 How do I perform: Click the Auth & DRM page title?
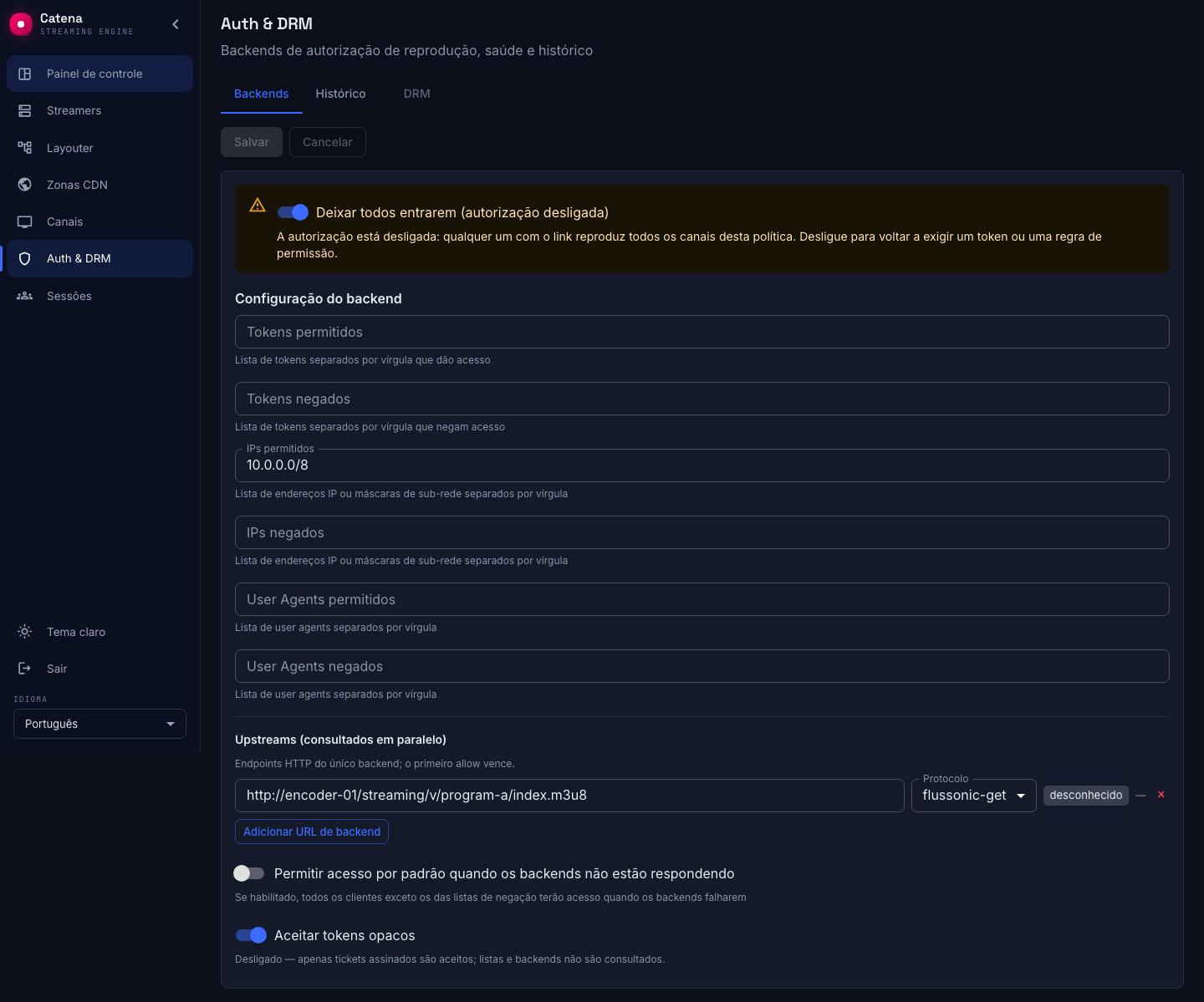(x=267, y=24)
